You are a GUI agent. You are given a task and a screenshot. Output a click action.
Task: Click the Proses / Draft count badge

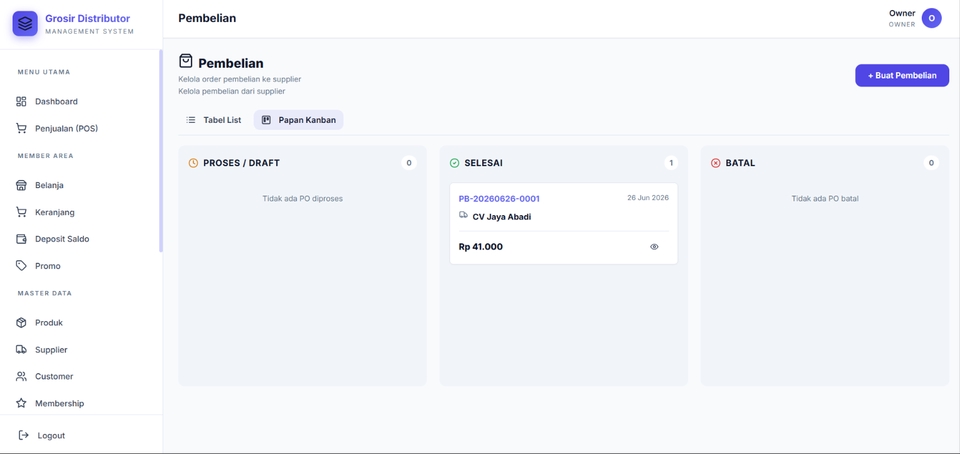click(x=409, y=163)
